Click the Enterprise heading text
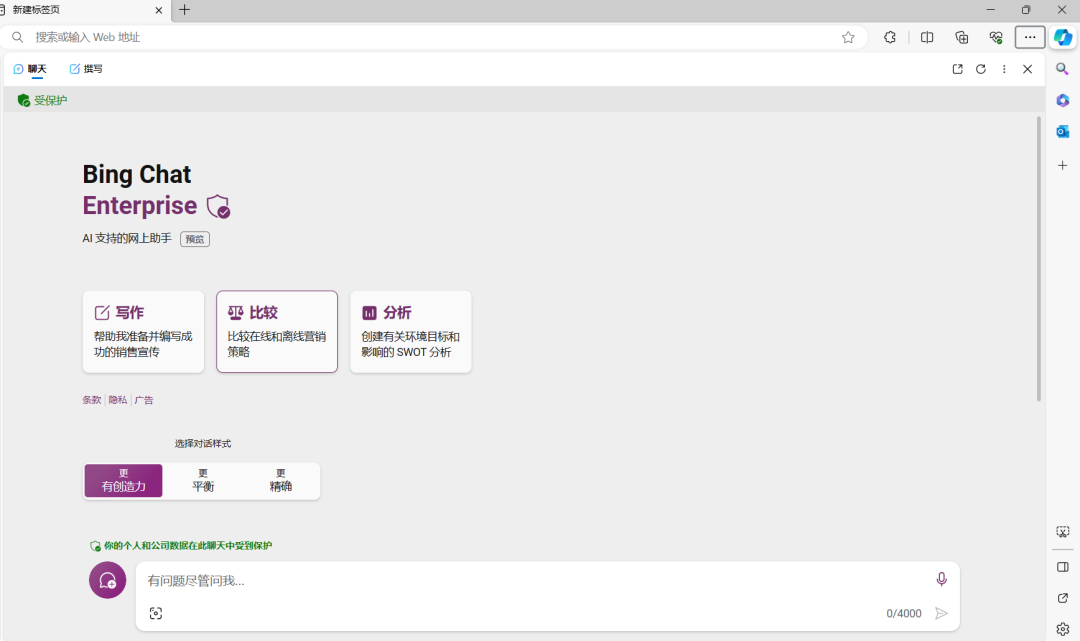Viewport: 1080px width, 641px height. point(140,205)
